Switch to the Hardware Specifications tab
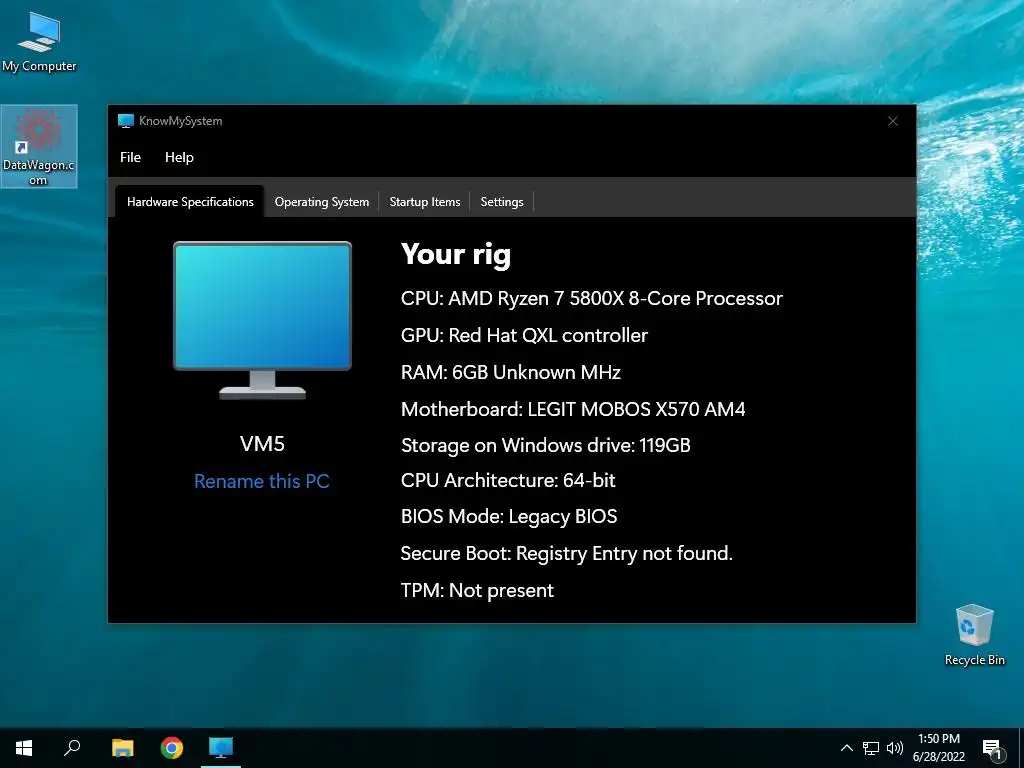Viewport: 1024px width, 768px height. [x=190, y=202]
